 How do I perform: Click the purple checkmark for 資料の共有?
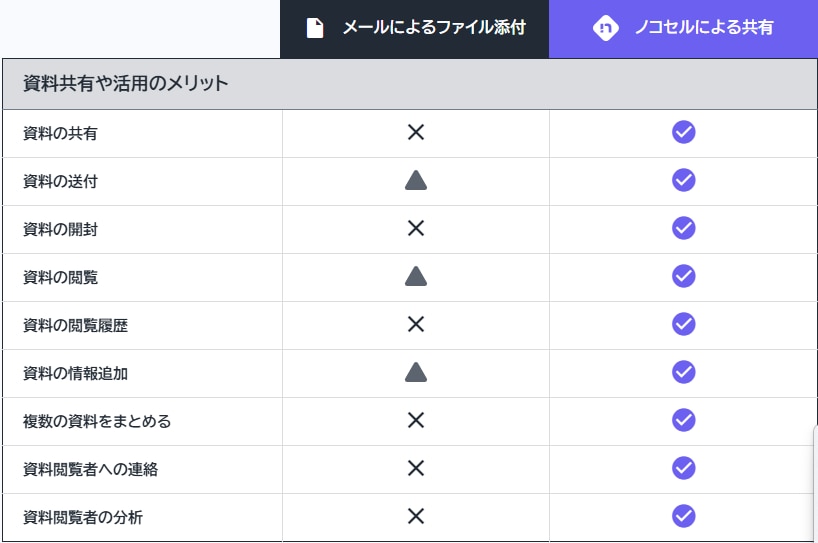coord(684,132)
